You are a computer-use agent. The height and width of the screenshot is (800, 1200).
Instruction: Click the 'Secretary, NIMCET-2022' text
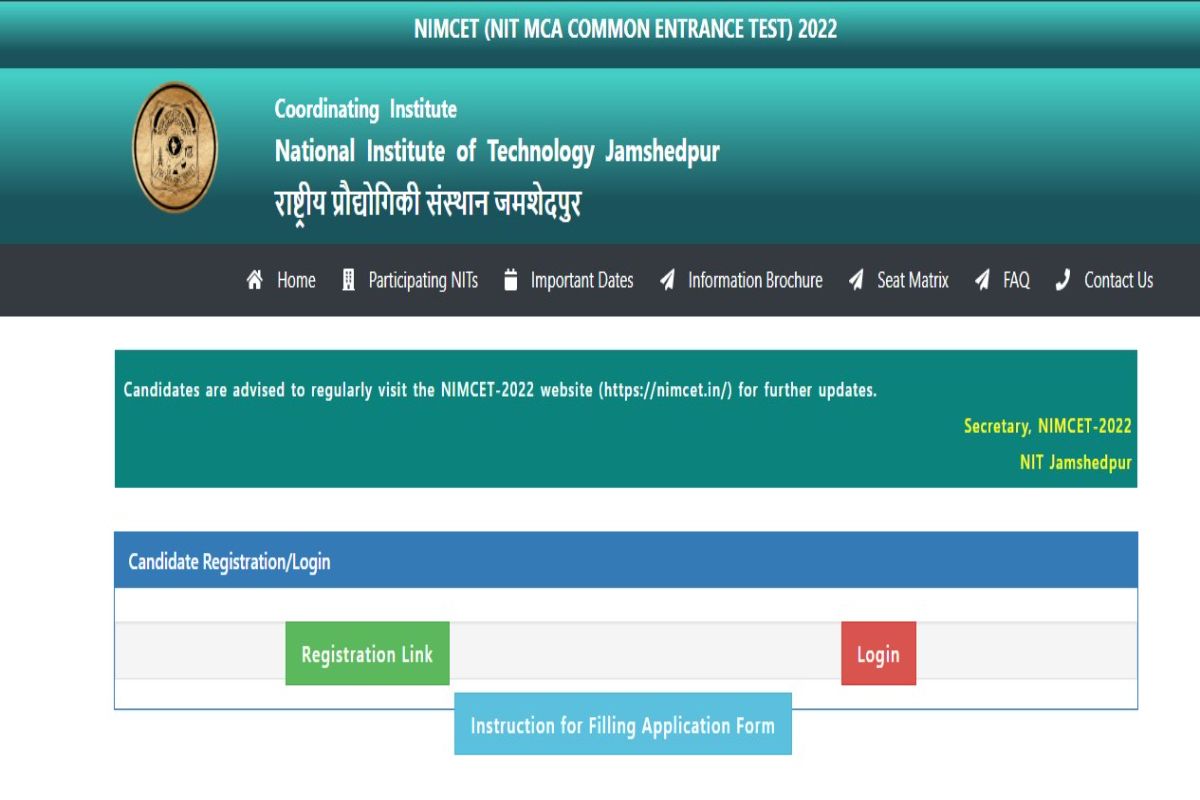(1048, 426)
